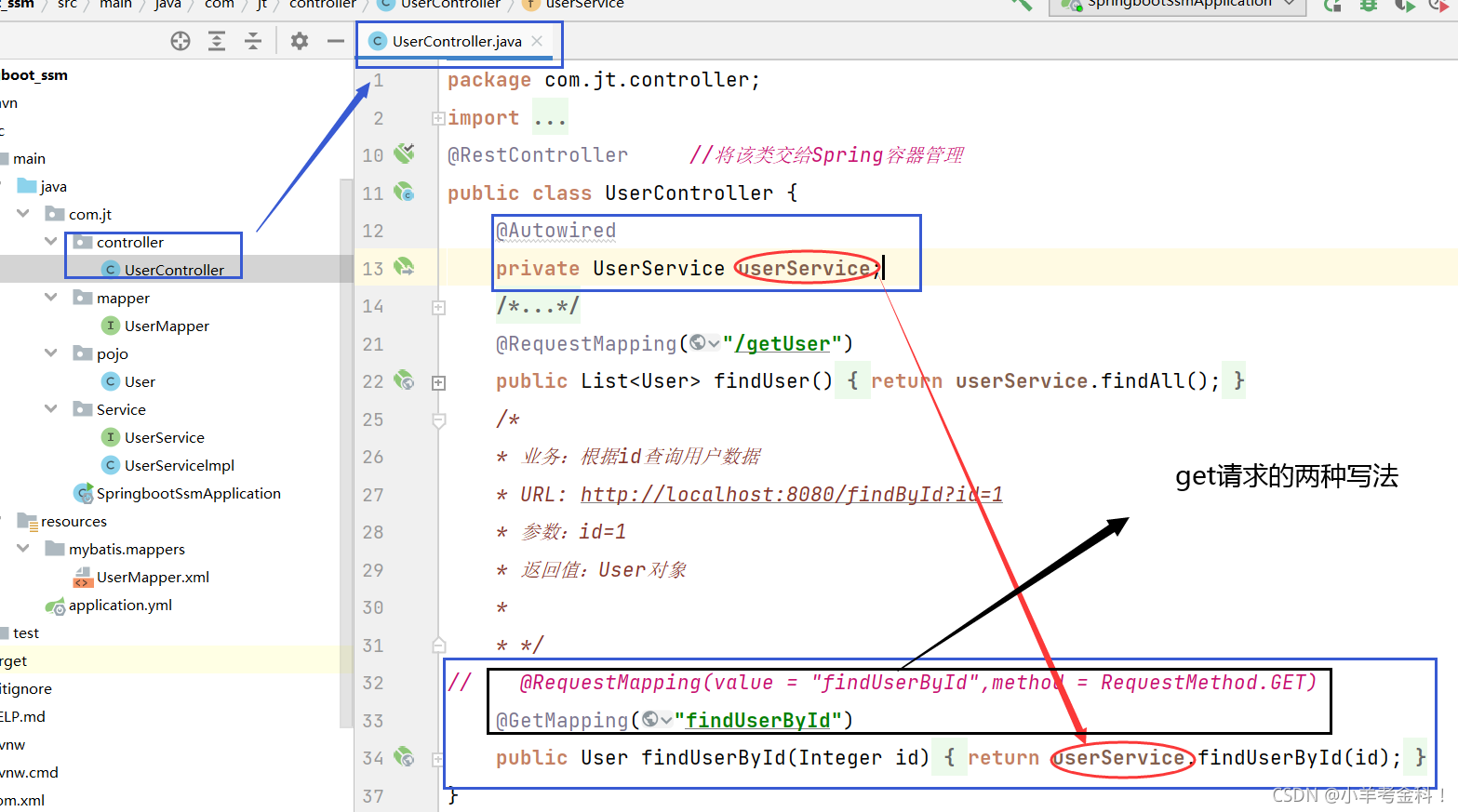Viewport: 1458px width, 812px height.
Task: Collapse the mapper package arrow
Action: coord(51,298)
